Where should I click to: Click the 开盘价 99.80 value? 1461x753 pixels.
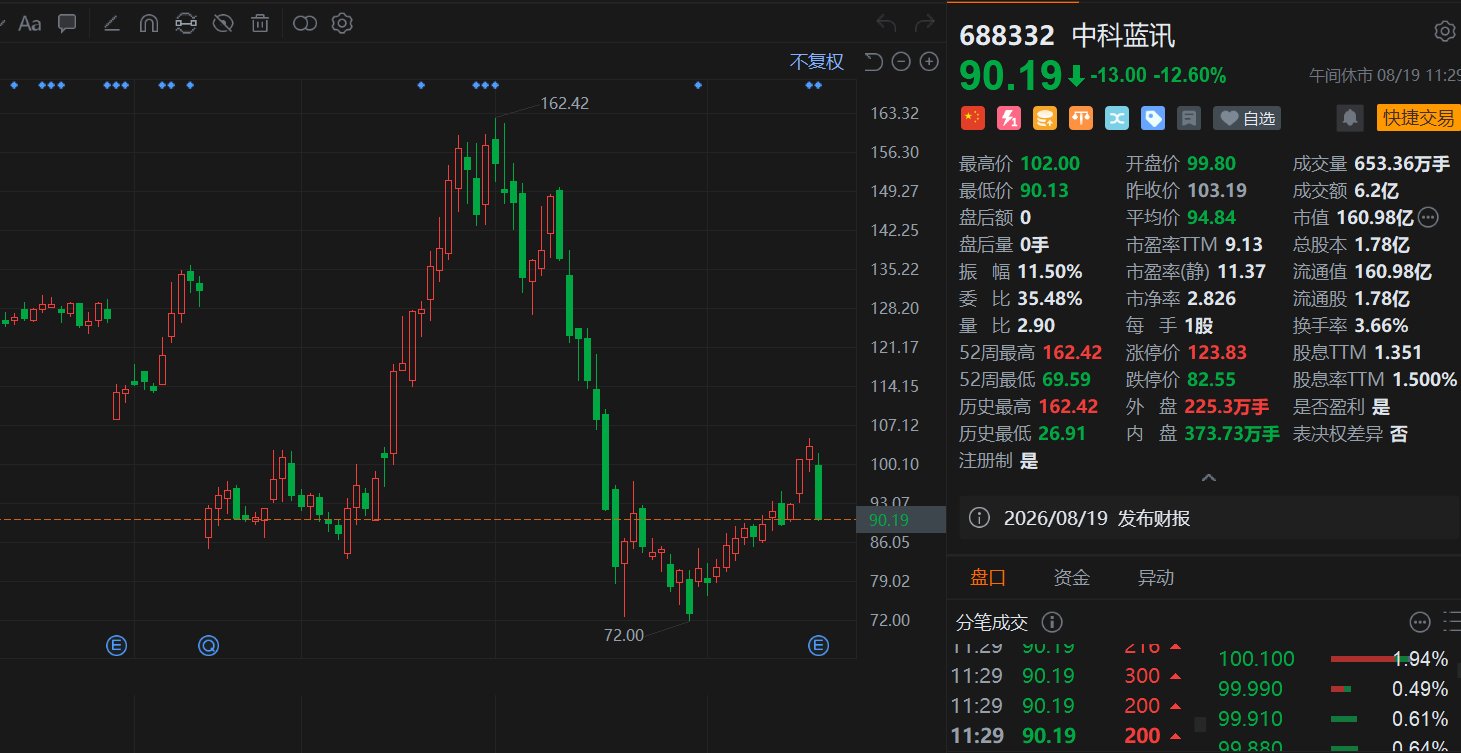click(1213, 163)
